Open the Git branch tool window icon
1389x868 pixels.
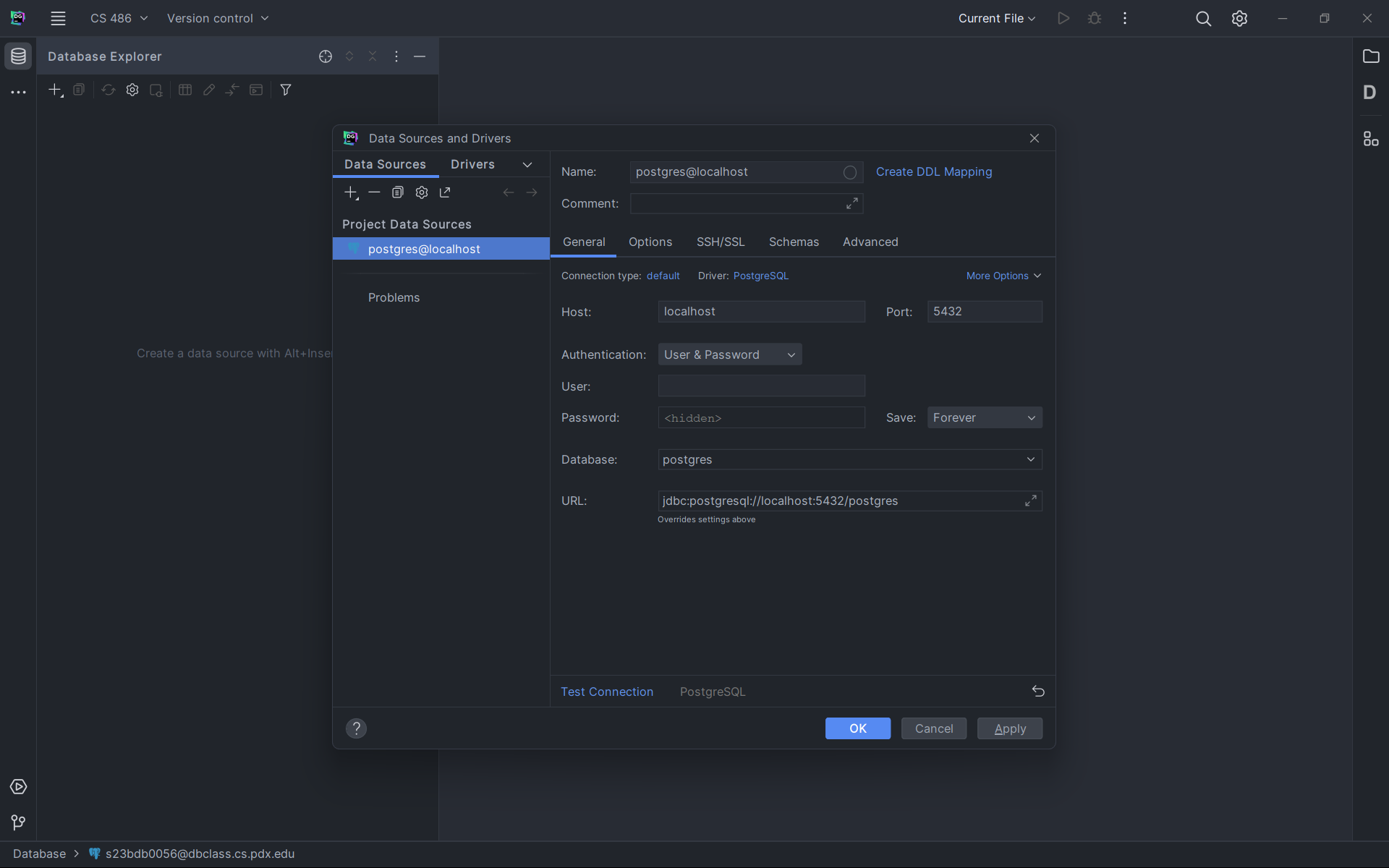[18, 822]
